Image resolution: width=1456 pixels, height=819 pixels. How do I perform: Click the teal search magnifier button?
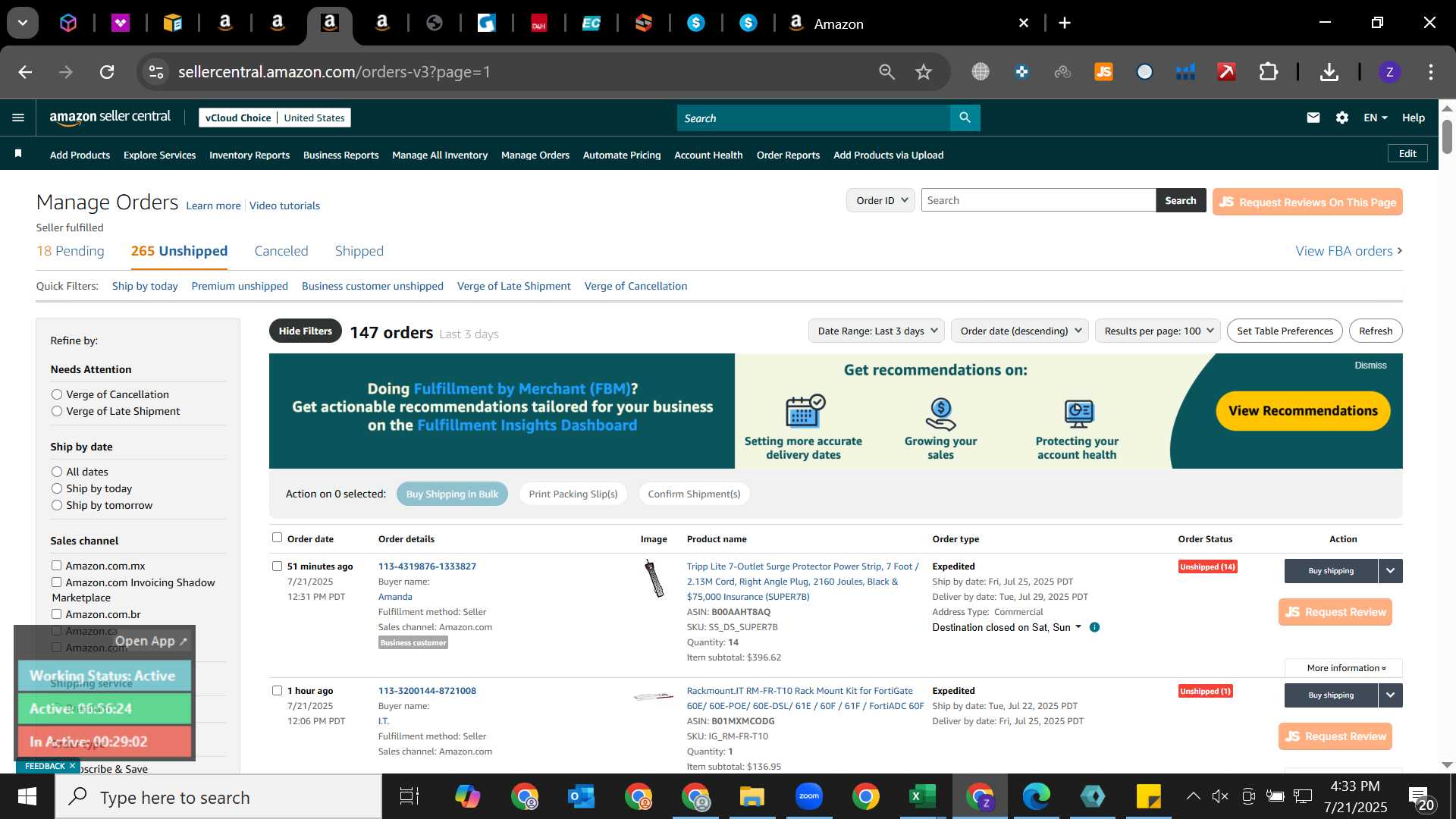(965, 118)
